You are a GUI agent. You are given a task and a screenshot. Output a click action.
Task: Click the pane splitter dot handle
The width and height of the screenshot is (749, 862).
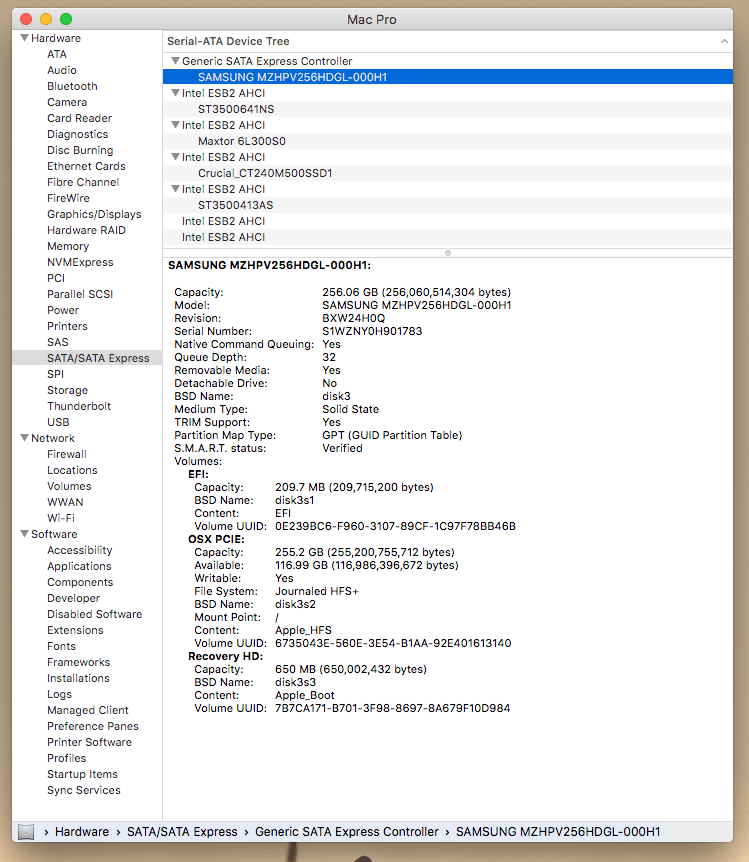448,253
